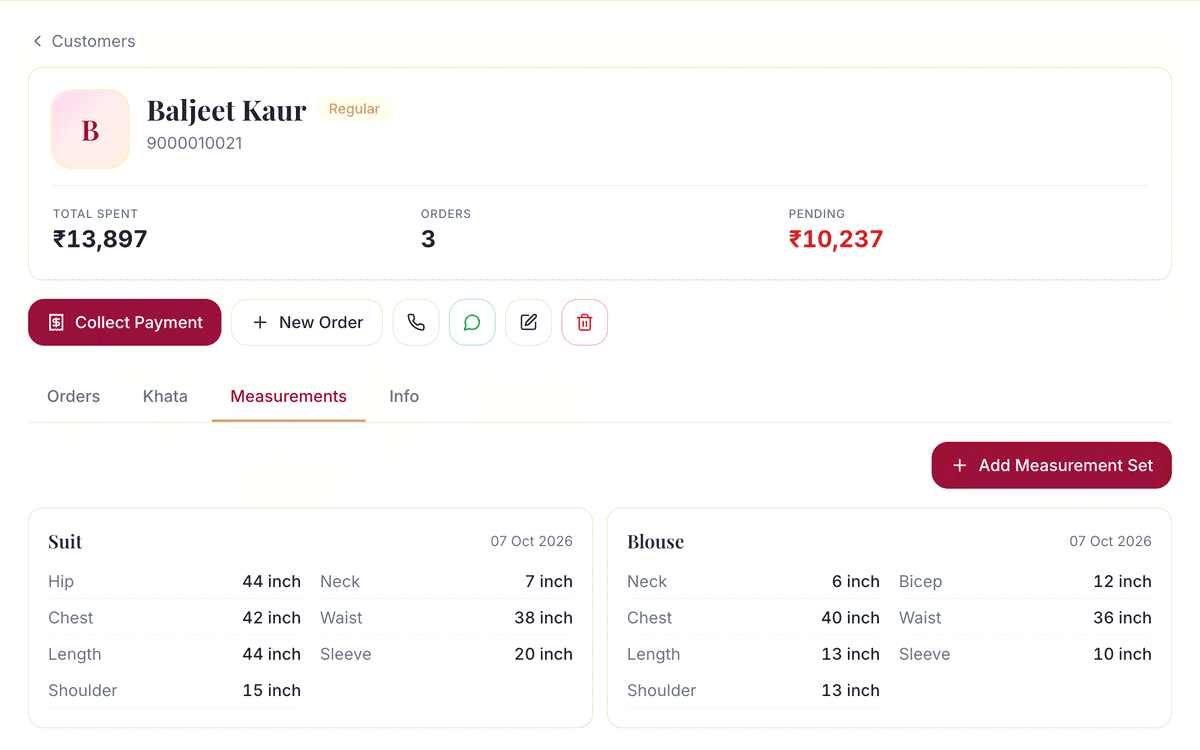Open the Info tab
Screen dimensions: 1200x750
click(404, 396)
